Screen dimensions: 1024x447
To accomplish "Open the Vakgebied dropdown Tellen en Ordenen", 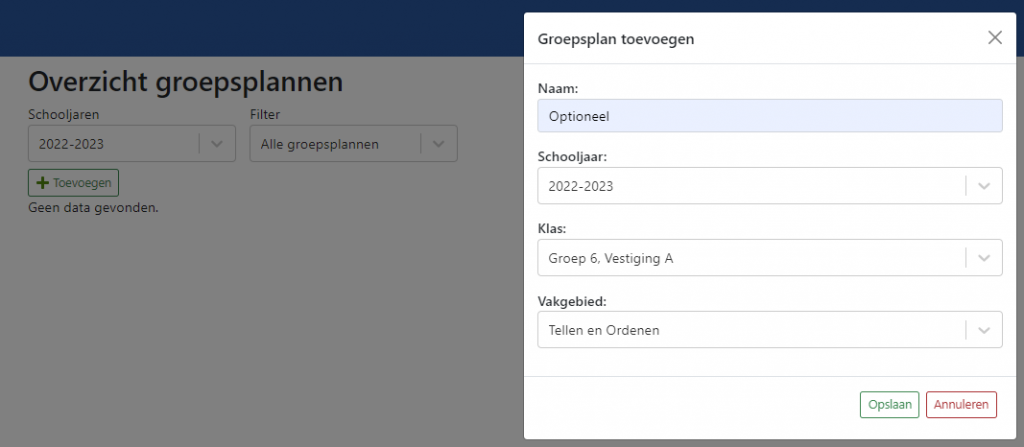I will point(770,329).
